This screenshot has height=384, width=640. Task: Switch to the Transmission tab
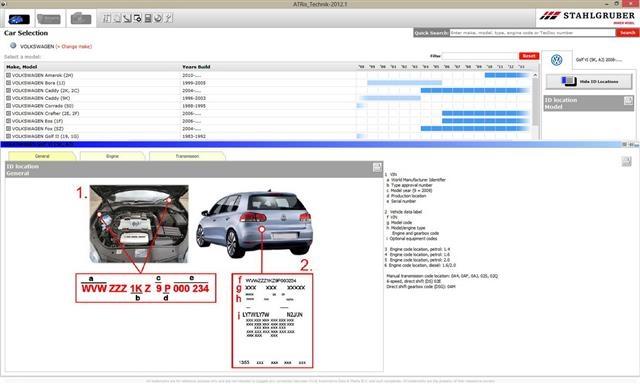coord(187,156)
